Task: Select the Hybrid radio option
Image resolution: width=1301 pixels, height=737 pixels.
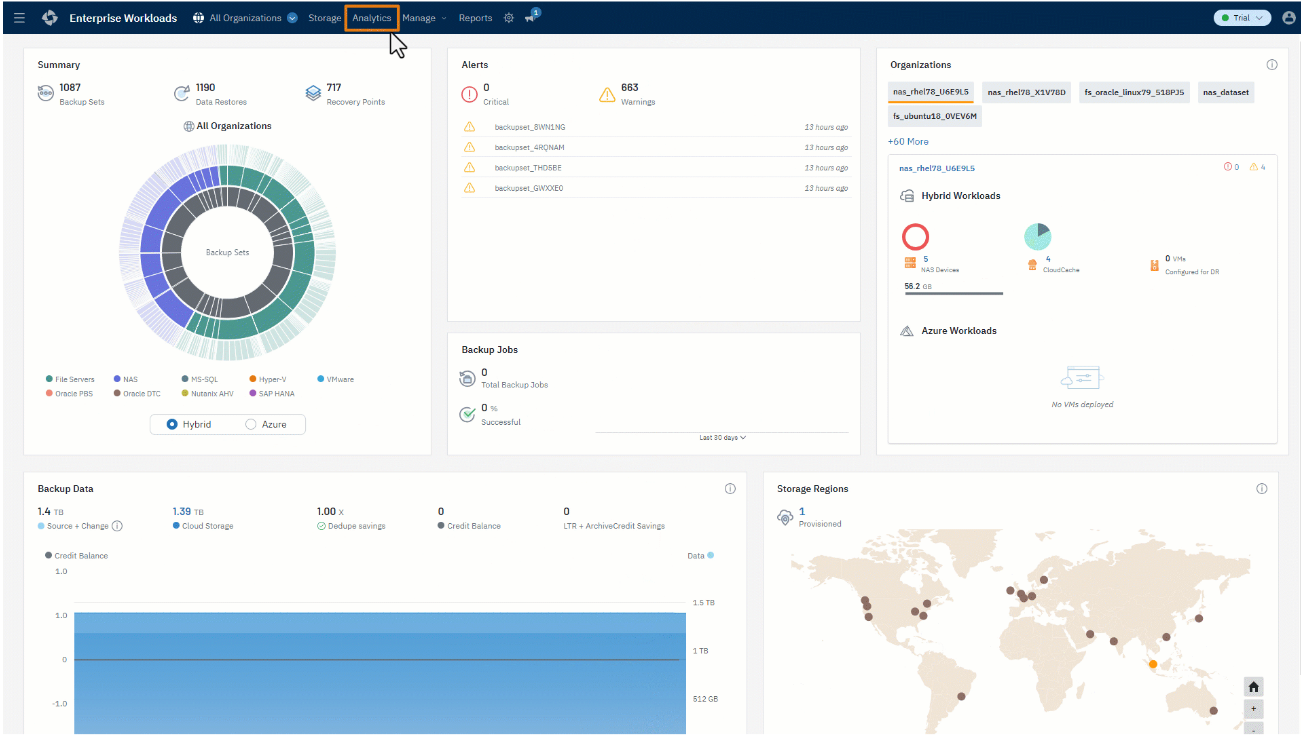Action: (173, 425)
